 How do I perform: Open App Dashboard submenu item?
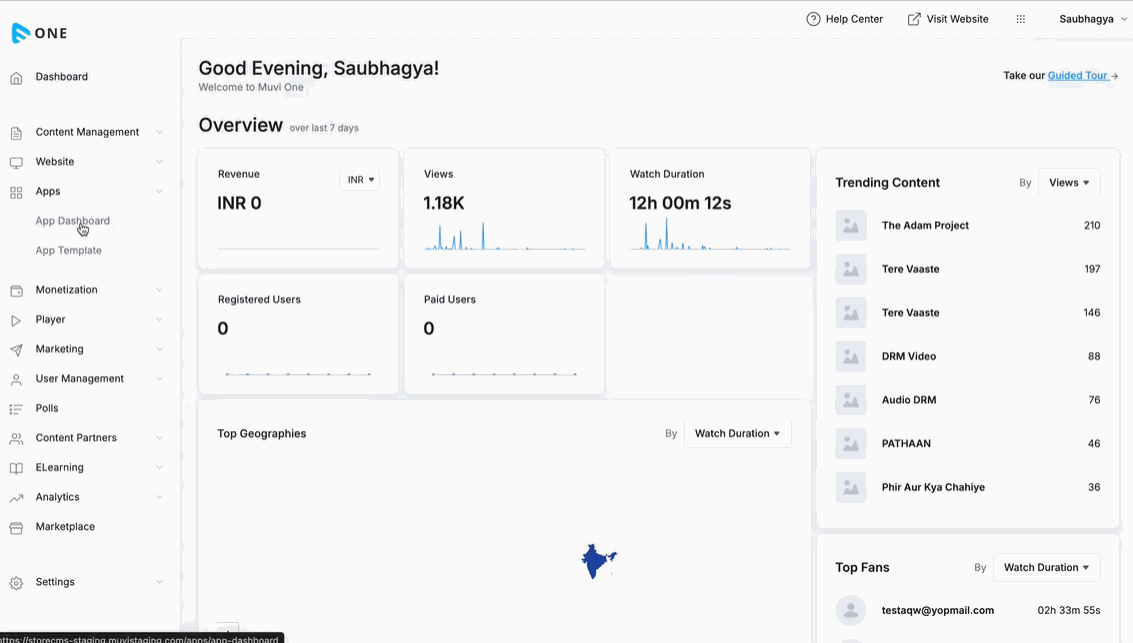pos(72,221)
